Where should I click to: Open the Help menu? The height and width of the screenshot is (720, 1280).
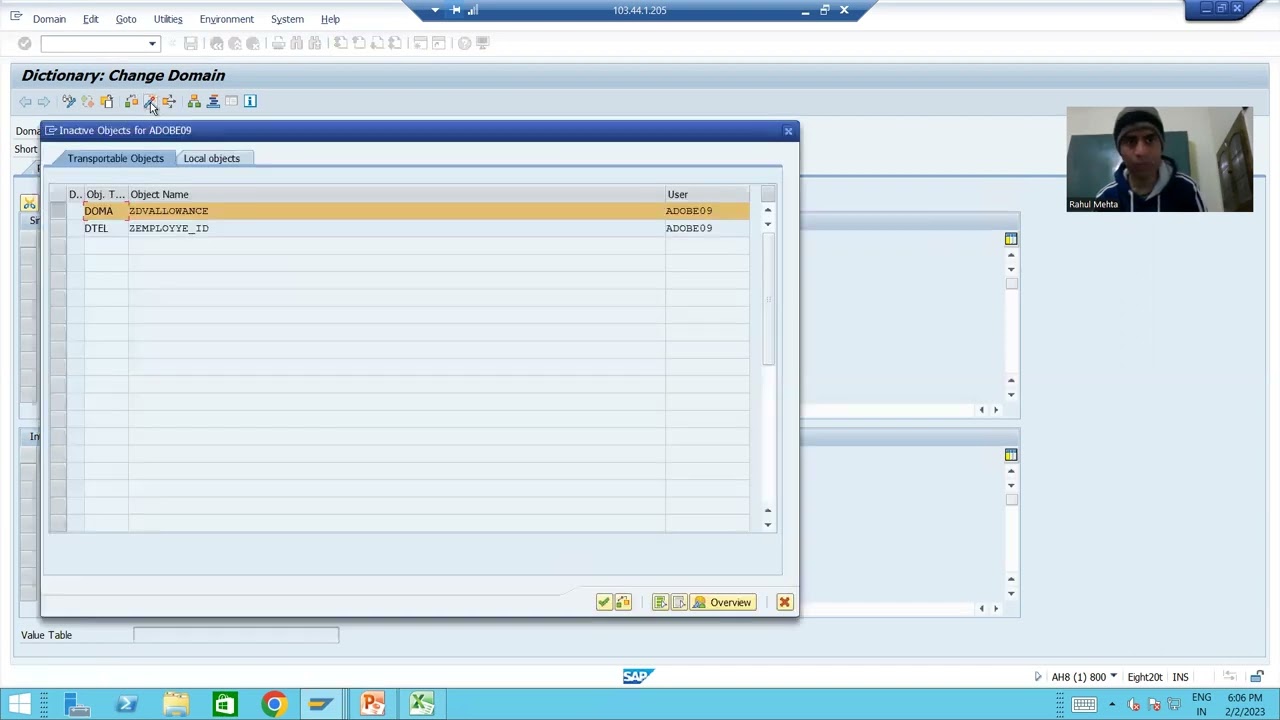pos(330,19)
